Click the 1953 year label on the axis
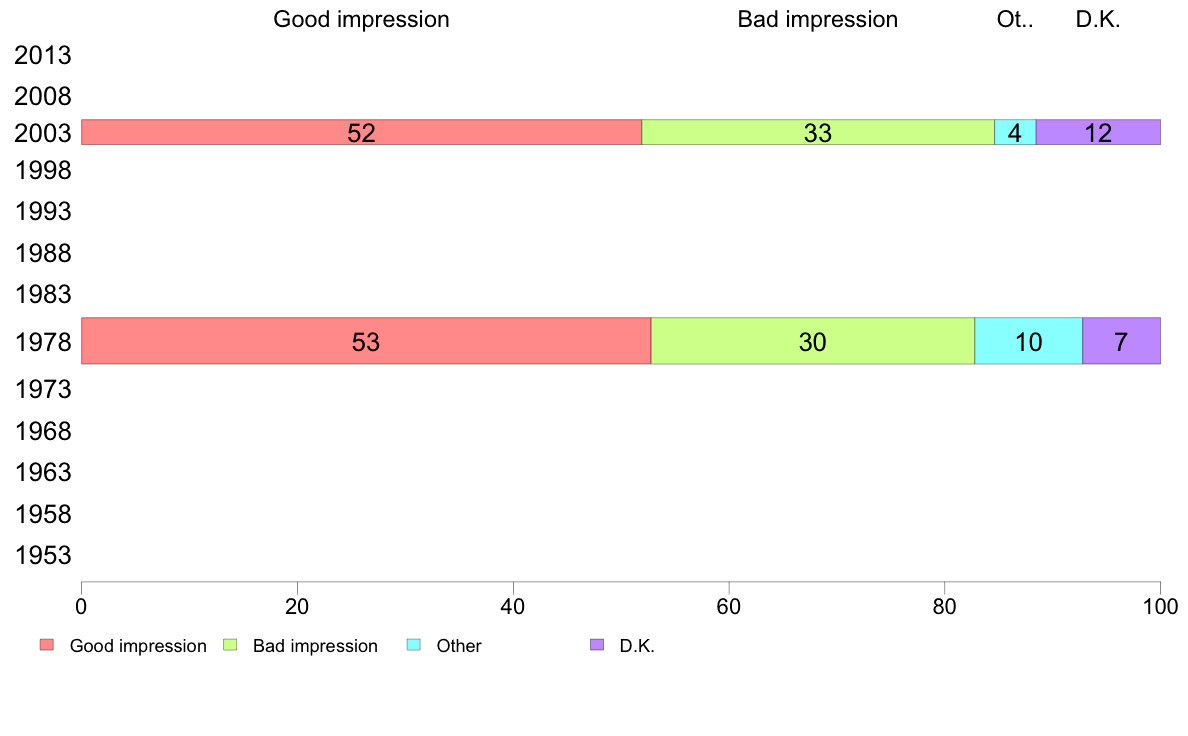The width and height of the screenshot is (1188, 736). pos(42,556)
